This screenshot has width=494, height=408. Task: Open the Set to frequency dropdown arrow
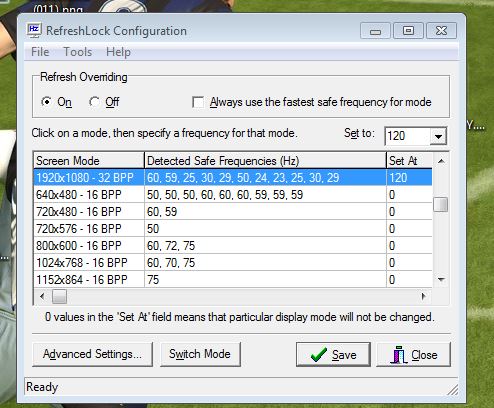(438, 136)
